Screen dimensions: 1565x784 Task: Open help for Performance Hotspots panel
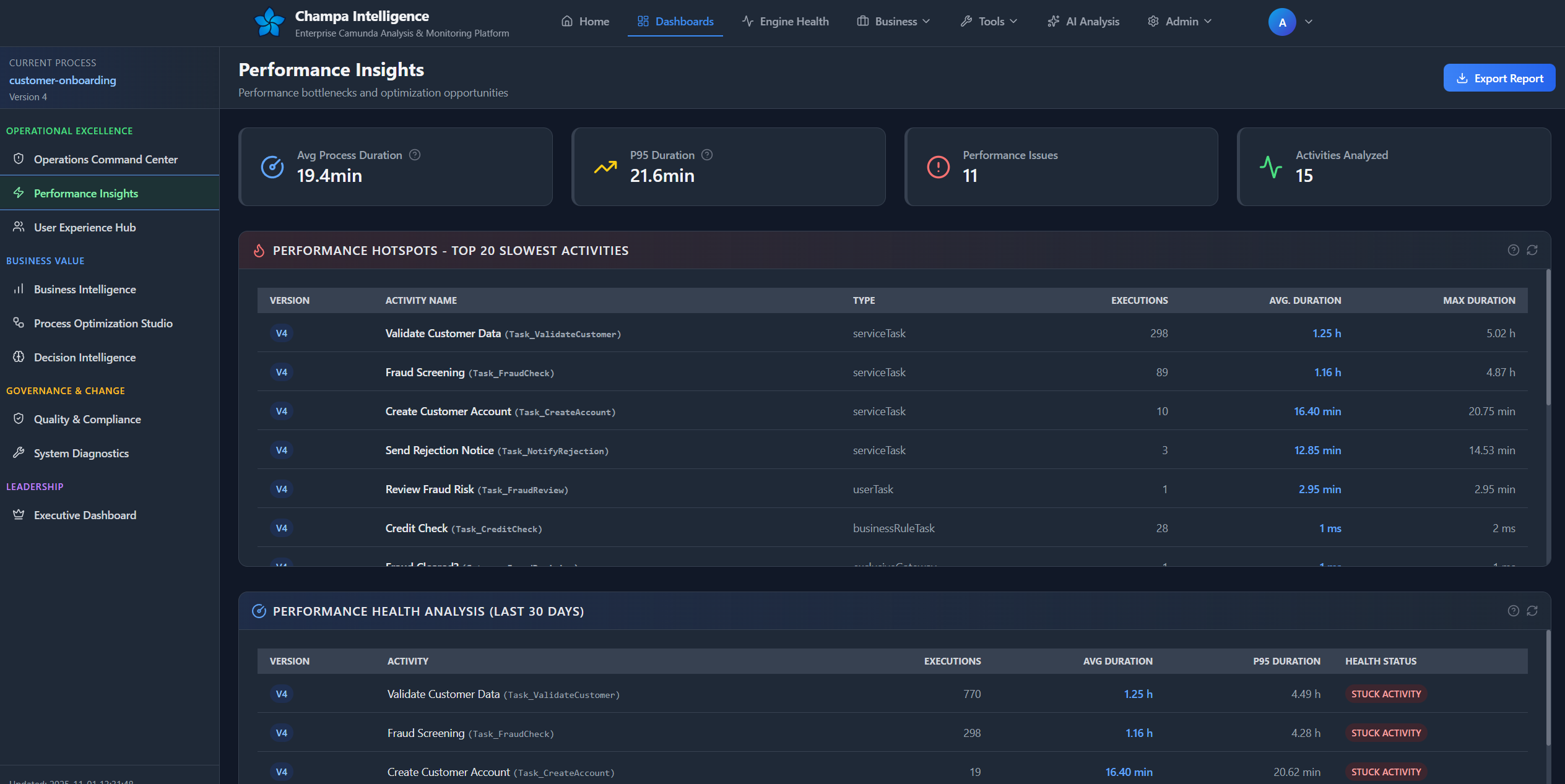click(1513, 250)
